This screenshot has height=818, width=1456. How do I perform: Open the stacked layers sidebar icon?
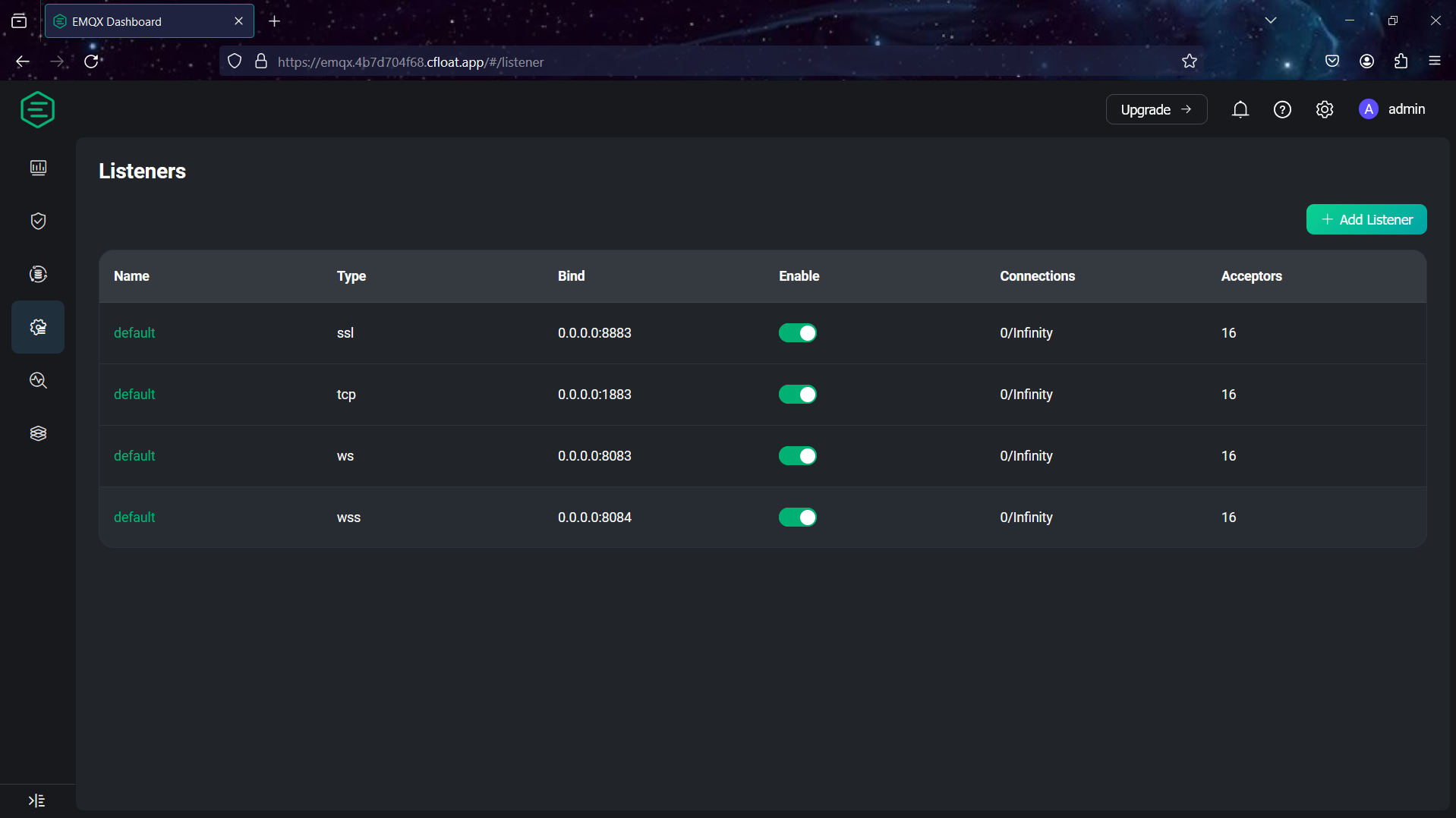38,433
